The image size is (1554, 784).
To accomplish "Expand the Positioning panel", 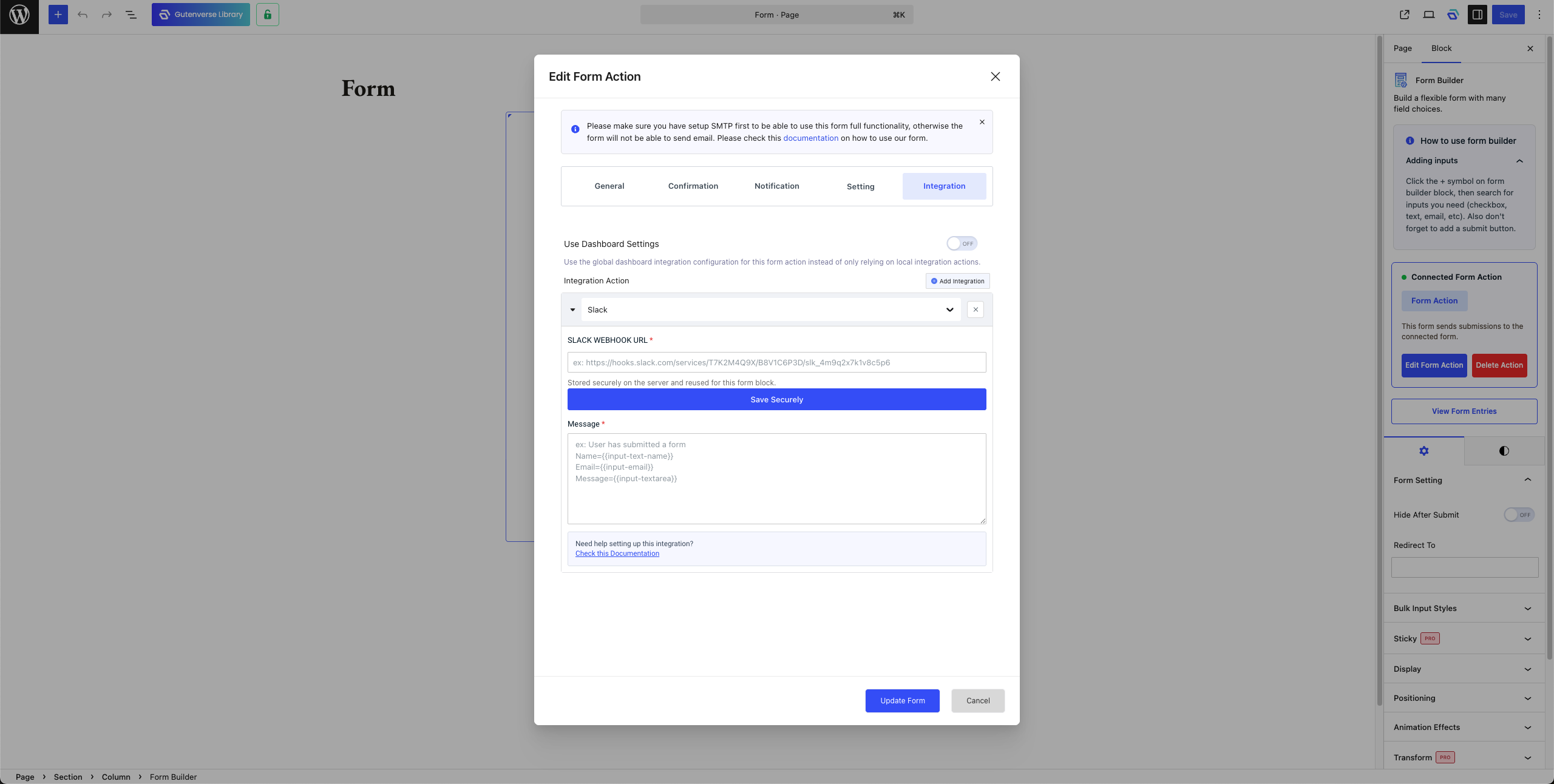I will (x=1464, y=698).
